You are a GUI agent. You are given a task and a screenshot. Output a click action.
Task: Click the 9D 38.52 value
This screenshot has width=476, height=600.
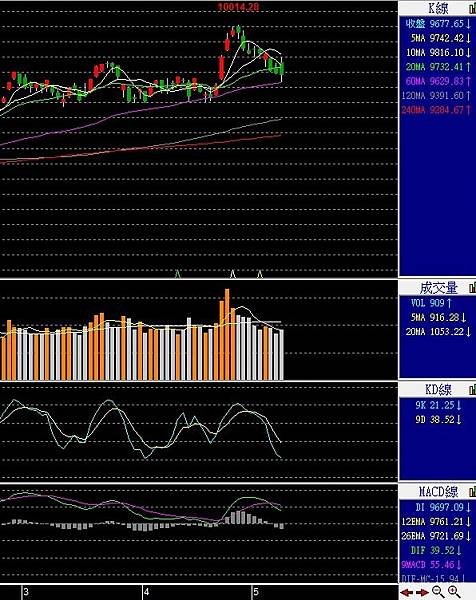coord(439,420)
